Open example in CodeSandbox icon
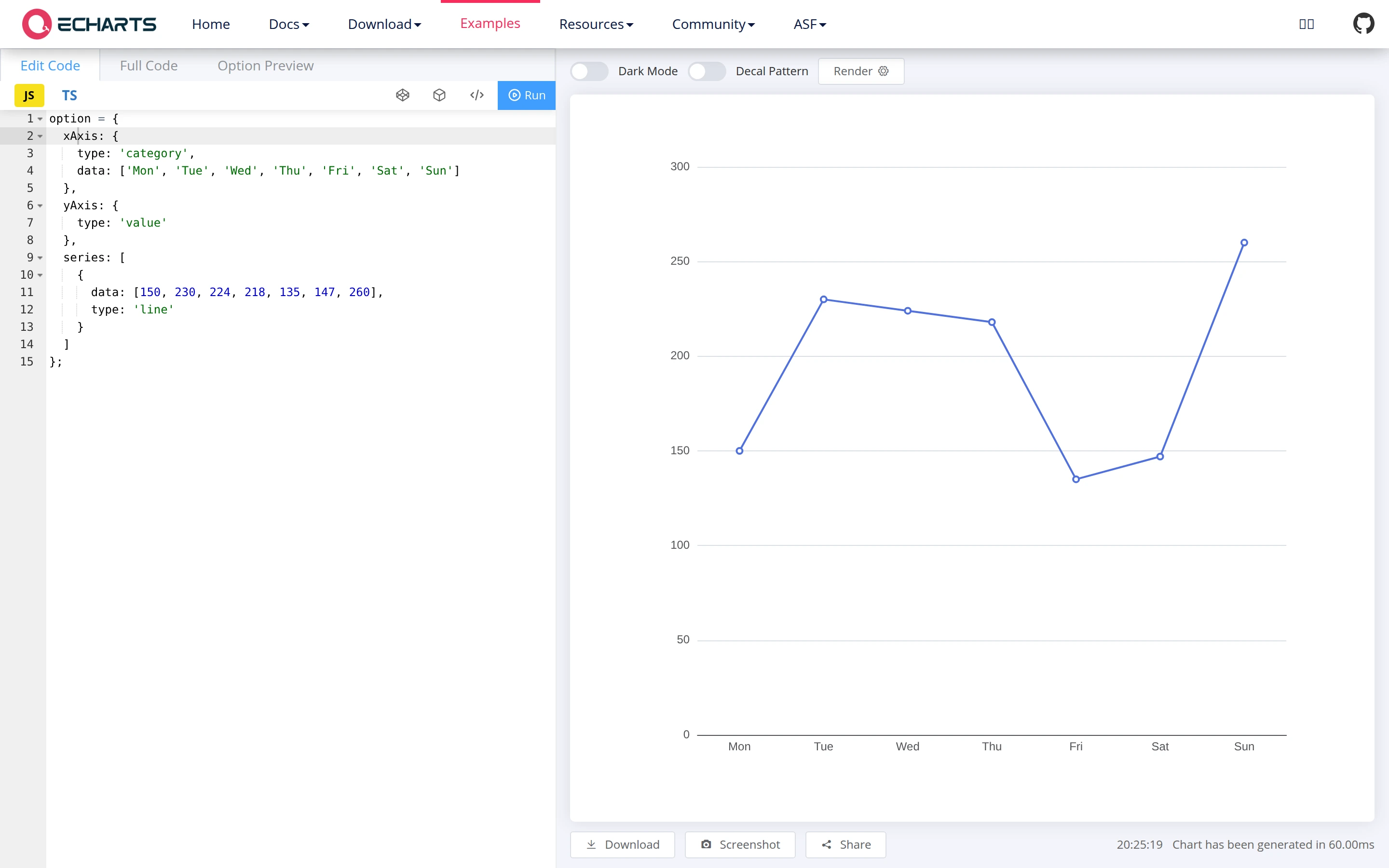Viewport: 1389px width, 868px height. [x=439, y=95]
